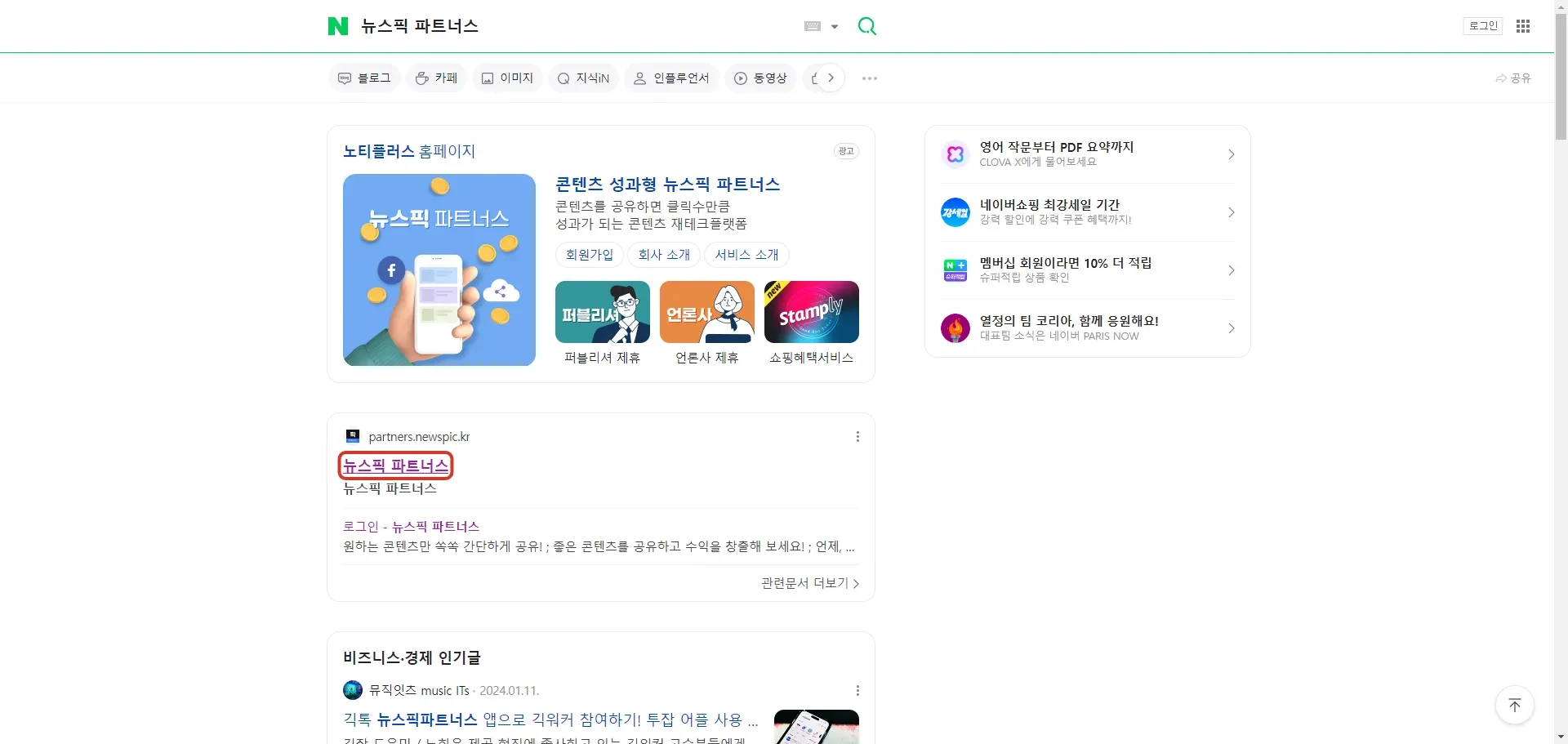This screenshot has width=1568, height=744.
Task: Open the three-dot more options menu in the tab bar
Action: (870, 78)
